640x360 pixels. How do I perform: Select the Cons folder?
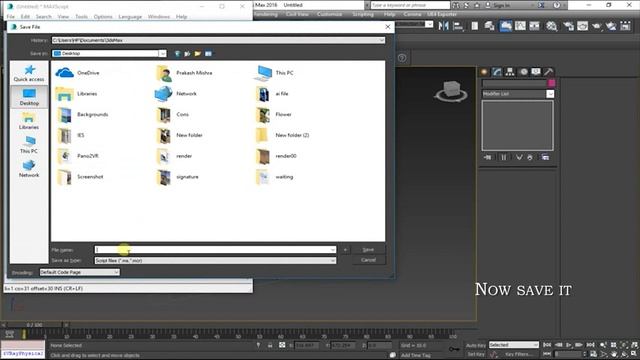tap(173, 114)
